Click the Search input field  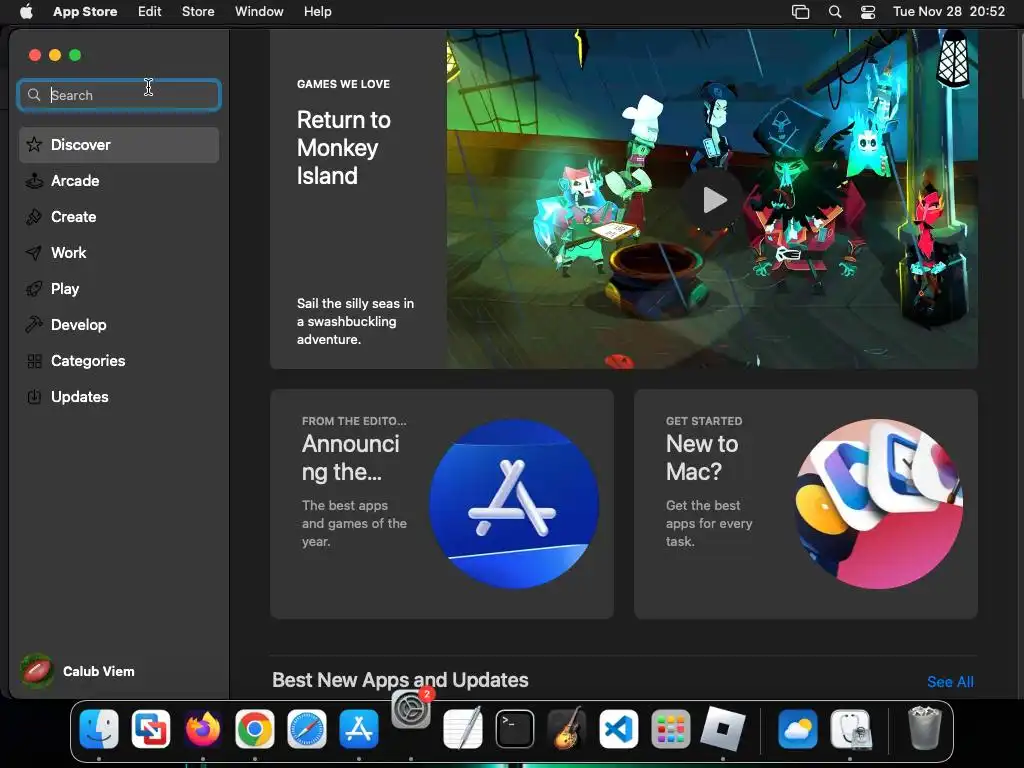point(119,95)
